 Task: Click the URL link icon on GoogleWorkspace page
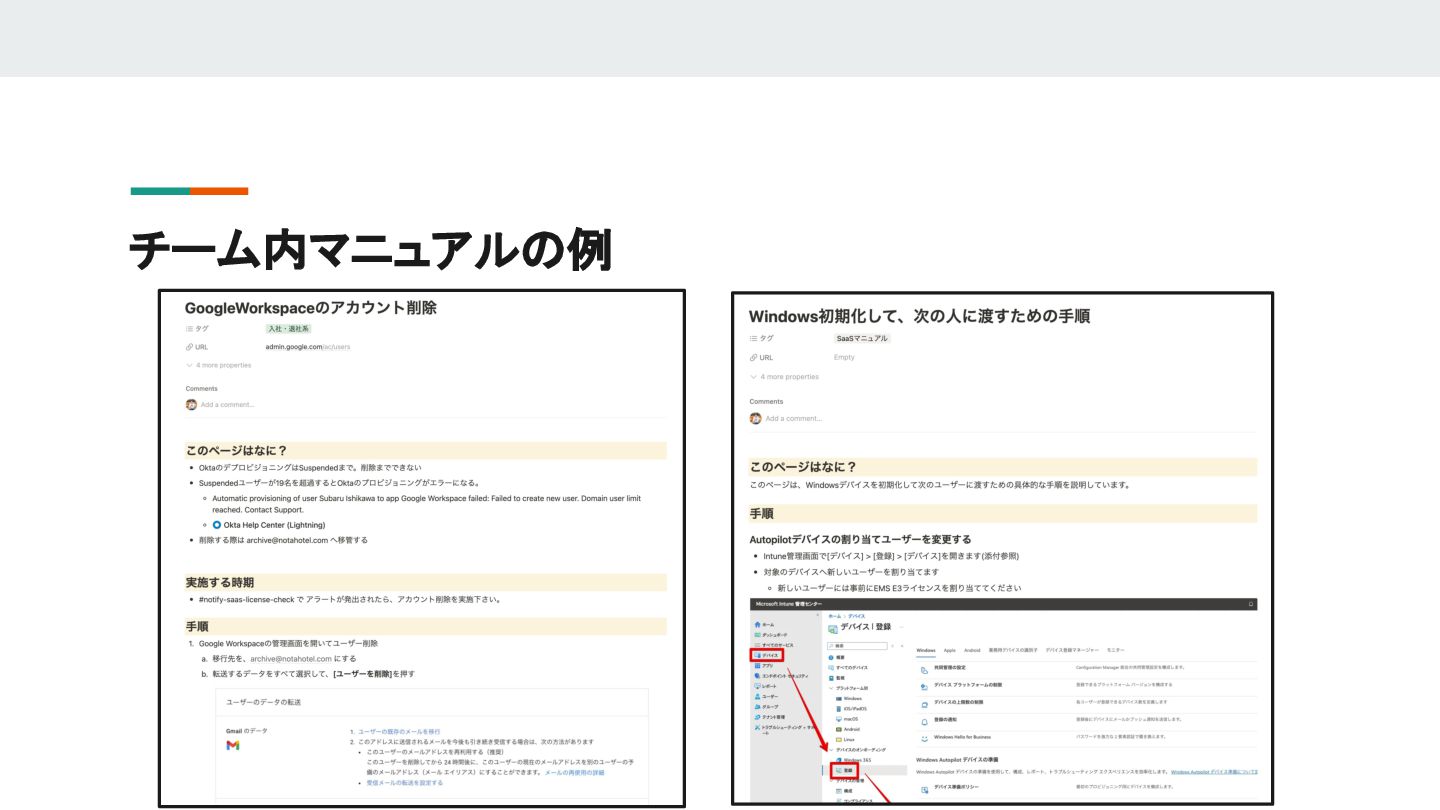pos(189,347)
